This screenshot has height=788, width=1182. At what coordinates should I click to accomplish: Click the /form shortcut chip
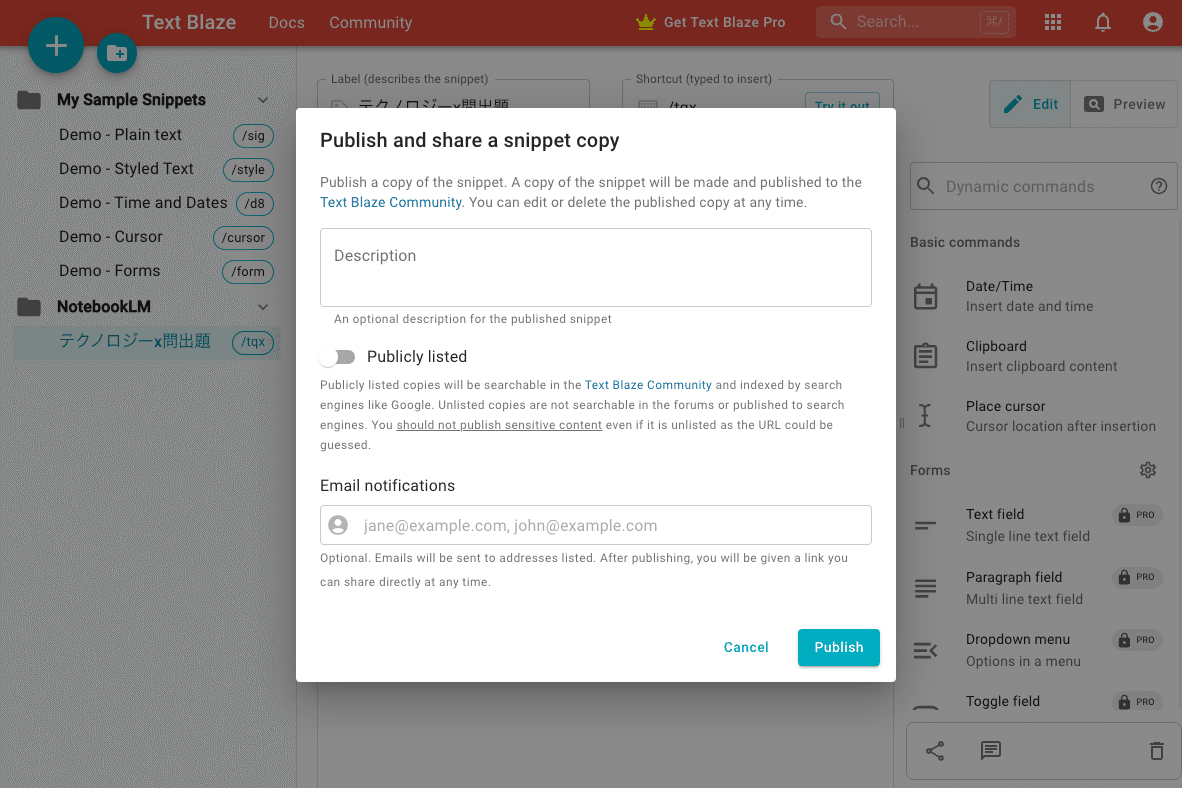click(248, 271)
